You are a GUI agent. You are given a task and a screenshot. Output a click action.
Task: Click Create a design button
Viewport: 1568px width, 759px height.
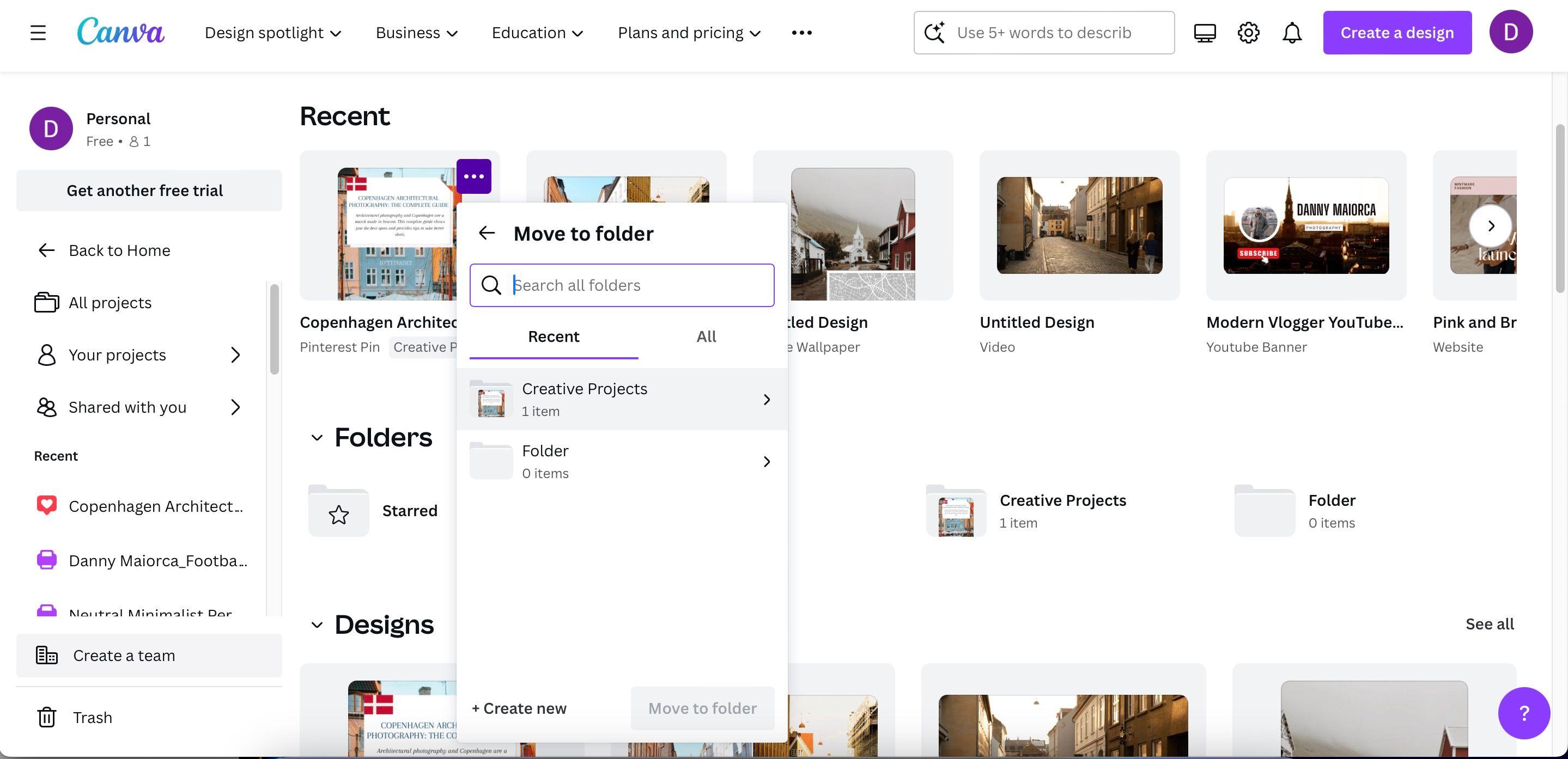point(1397,32)
